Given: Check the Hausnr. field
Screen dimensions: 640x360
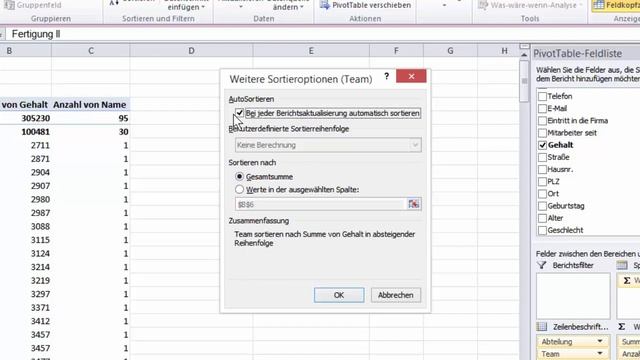Looking at the screenshot, I should (542, 169).
